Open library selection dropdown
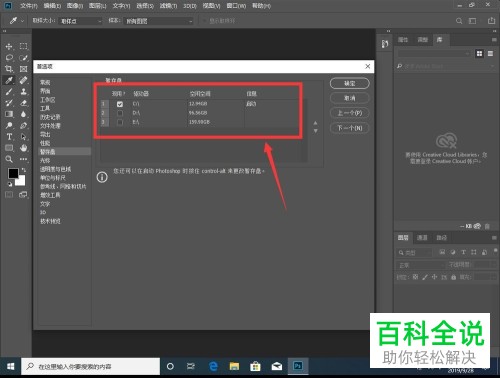 434,53
